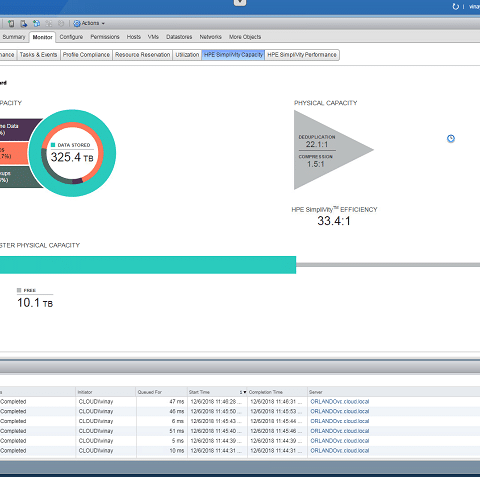The image size is (480, 477).
Task: Click the greyed resource pool toolbar icon
Action: coord(49,23)
